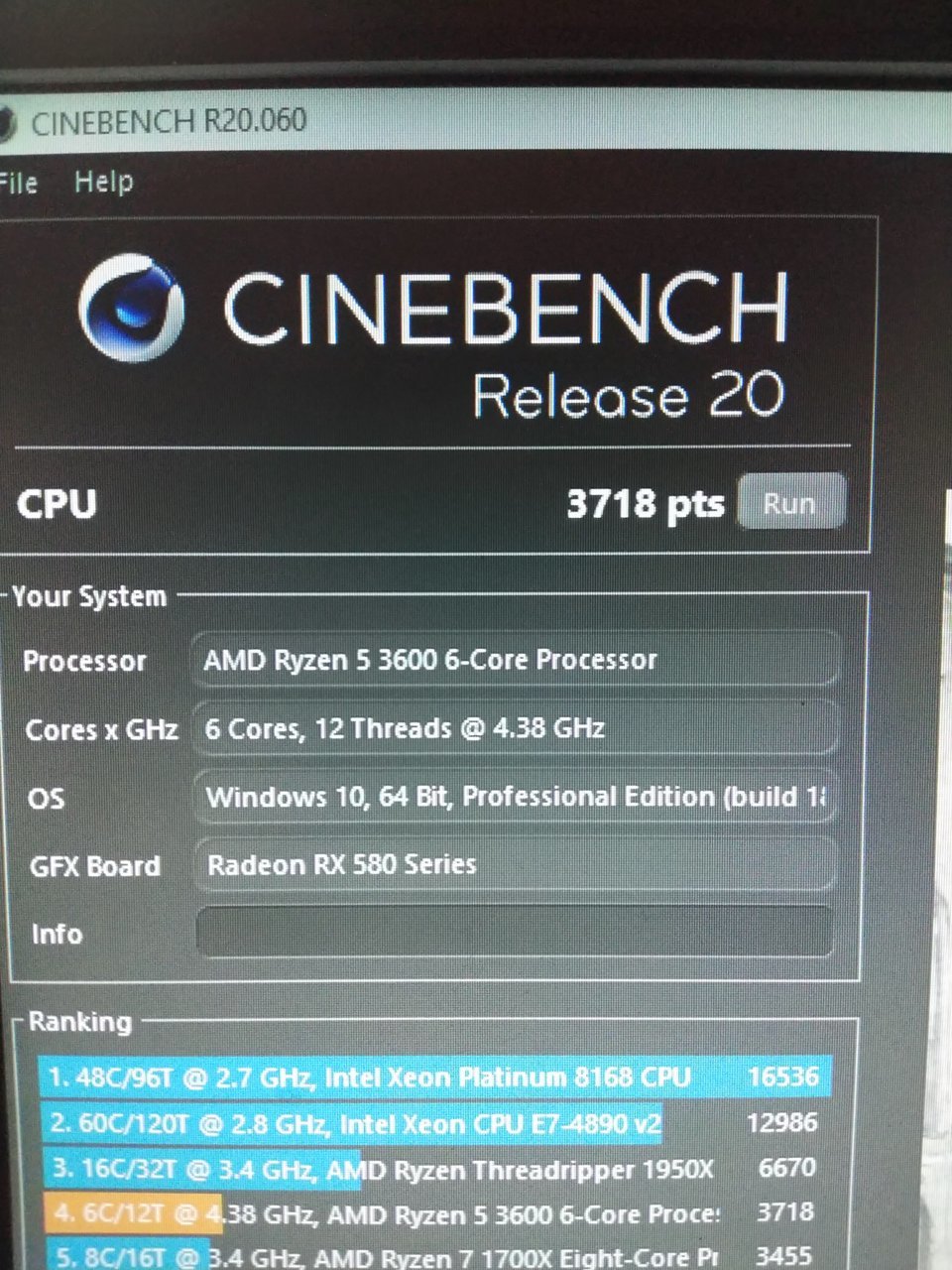Click the Cores x GHz field

pos(516,728)
